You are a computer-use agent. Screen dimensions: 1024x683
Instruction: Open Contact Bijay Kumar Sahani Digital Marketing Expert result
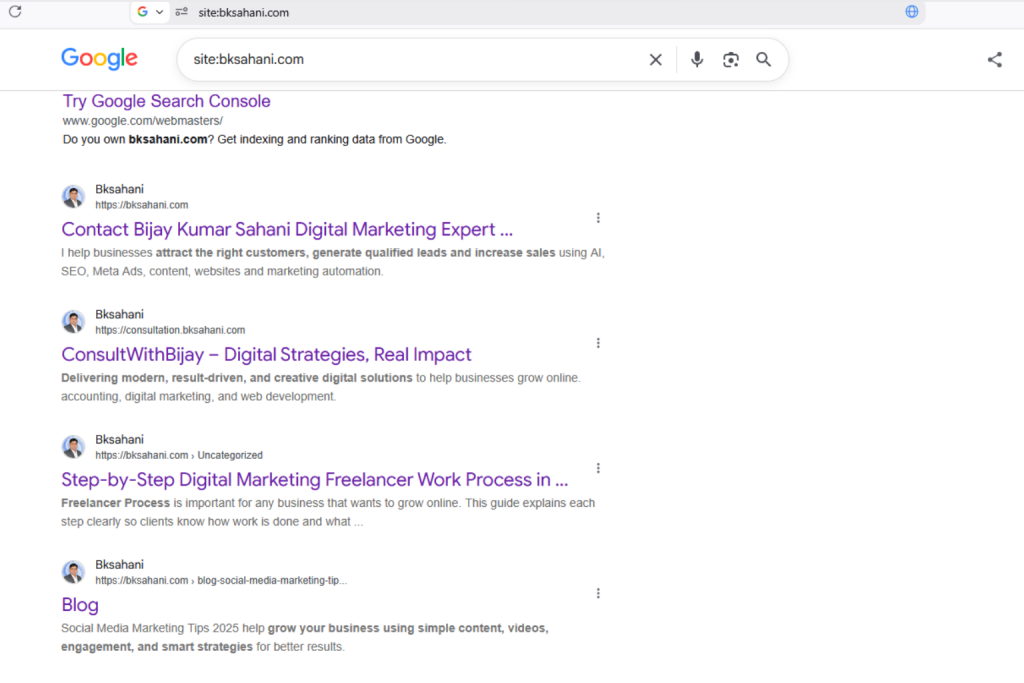click(x=287, y=229)
